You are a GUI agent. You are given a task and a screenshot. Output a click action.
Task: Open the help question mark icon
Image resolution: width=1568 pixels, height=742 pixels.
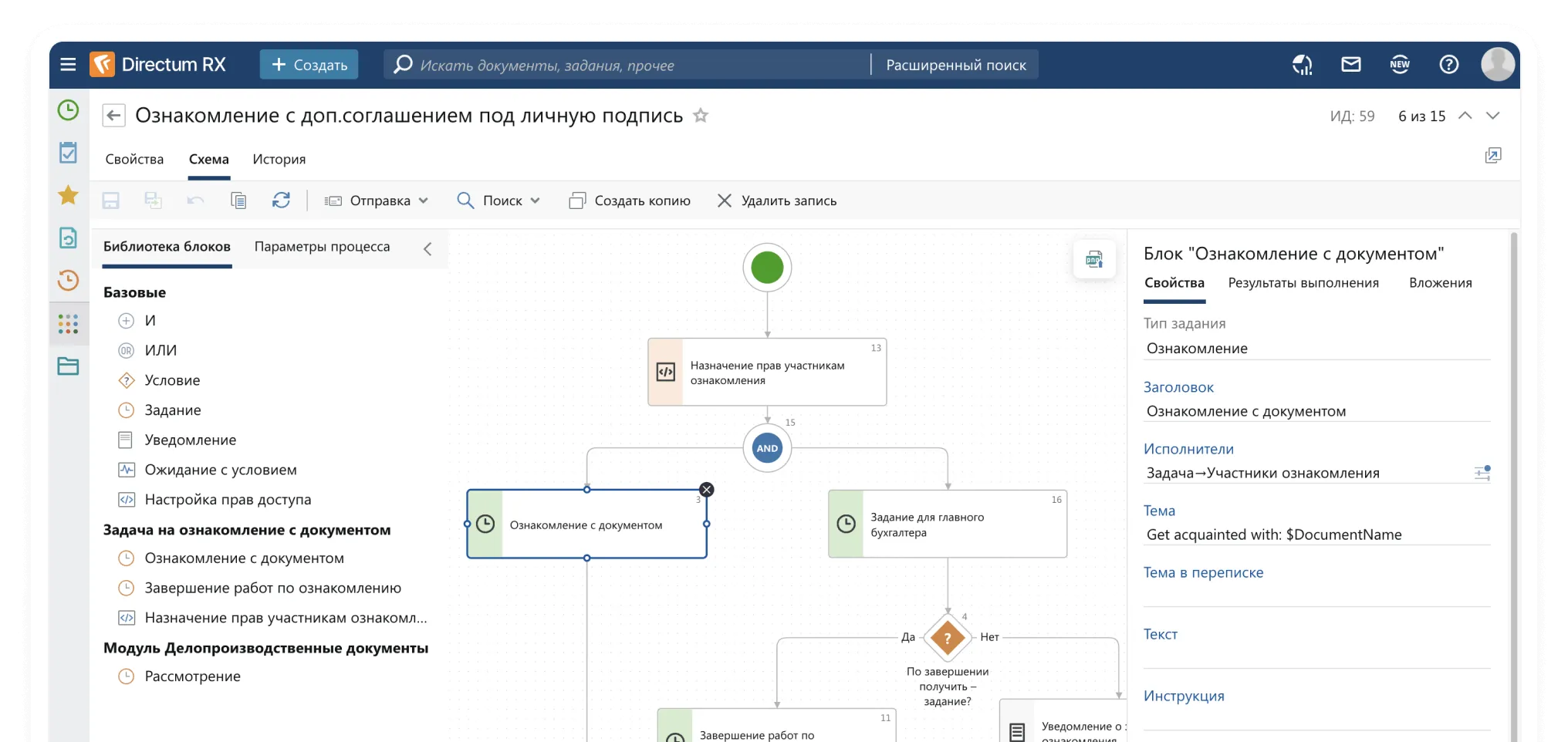coord(1448,65)
